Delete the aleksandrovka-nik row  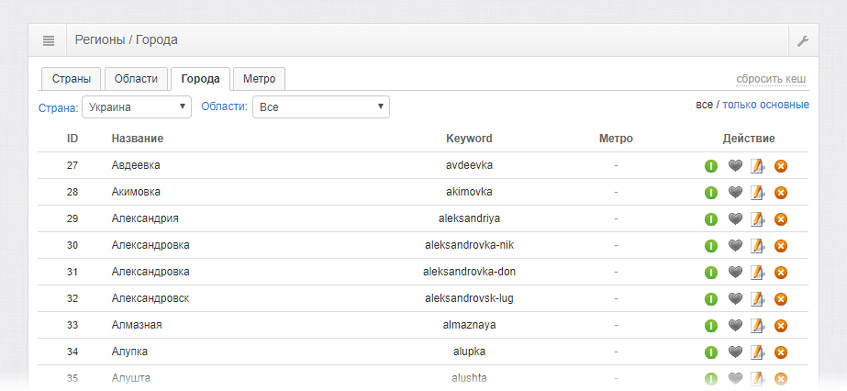point(781,246)
